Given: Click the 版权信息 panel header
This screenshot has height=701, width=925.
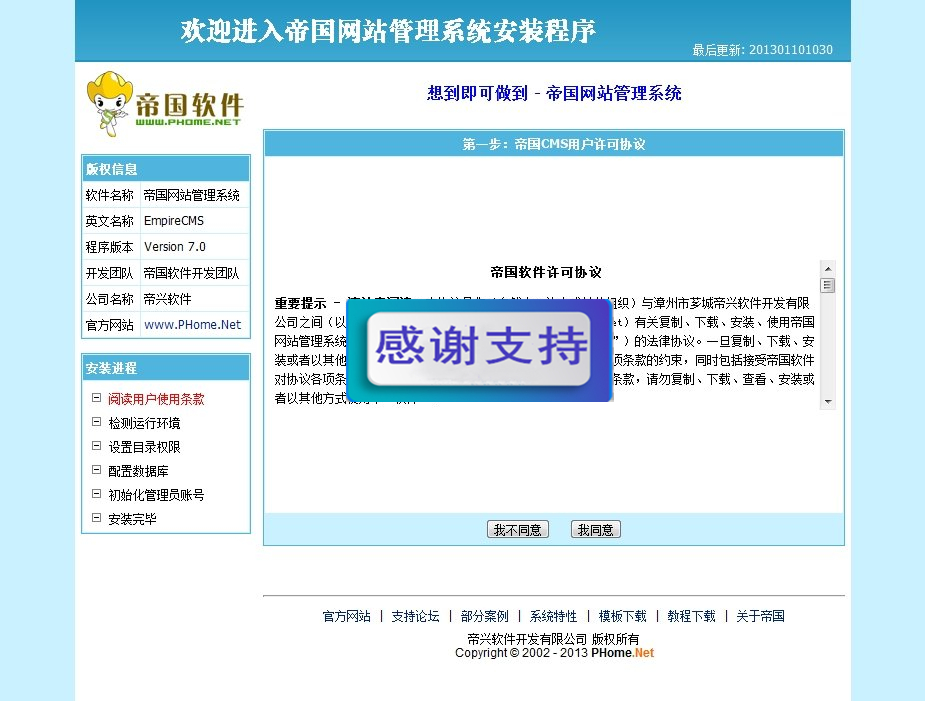Looking at the screenshot, I should click(x=166, y=169).
